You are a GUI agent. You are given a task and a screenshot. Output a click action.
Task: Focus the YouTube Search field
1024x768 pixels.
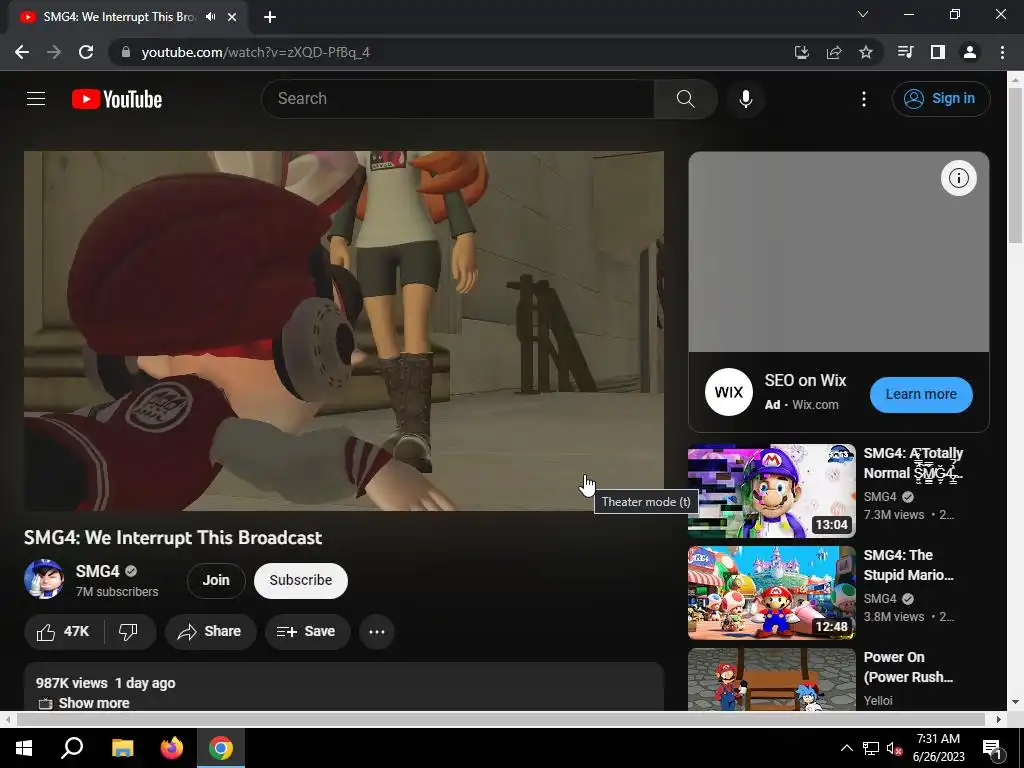pyautogui.click(x=458, y=99)
